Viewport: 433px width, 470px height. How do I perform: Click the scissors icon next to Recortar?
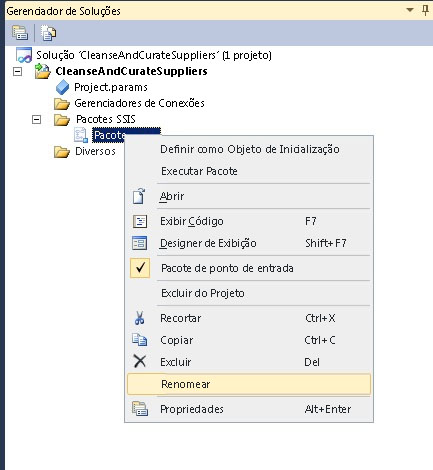pyautogui.click(x=140, y=318)
